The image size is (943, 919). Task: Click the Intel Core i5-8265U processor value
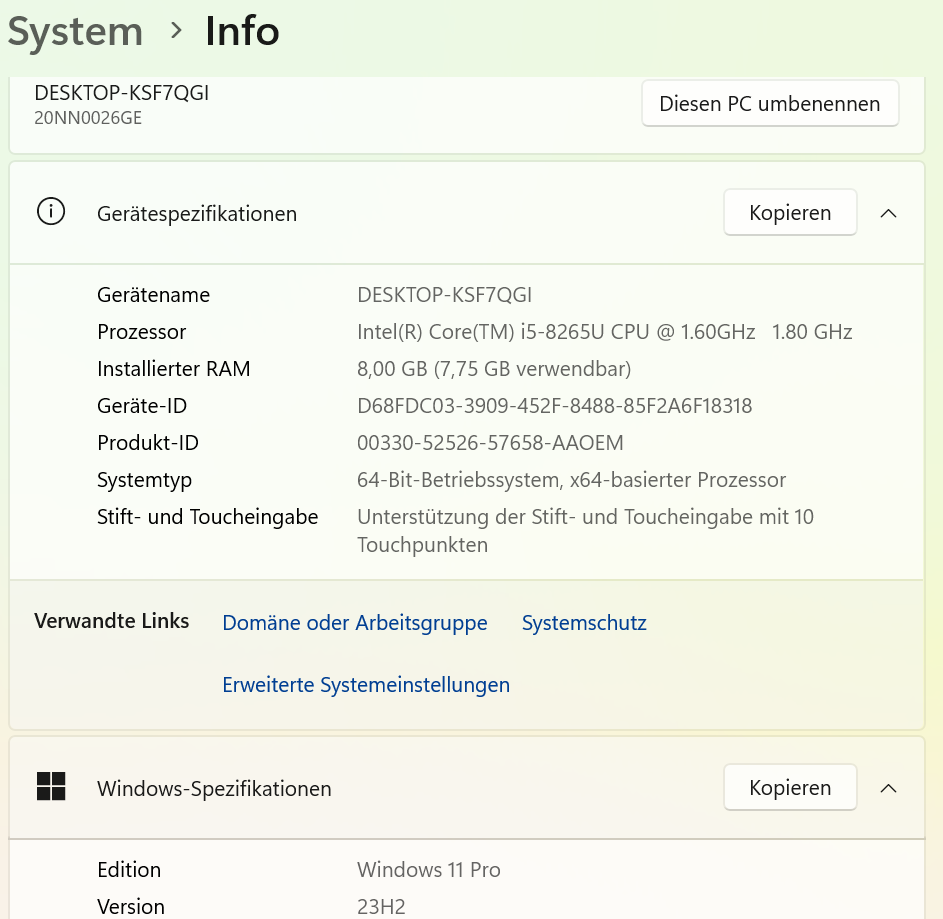(604, 332)
